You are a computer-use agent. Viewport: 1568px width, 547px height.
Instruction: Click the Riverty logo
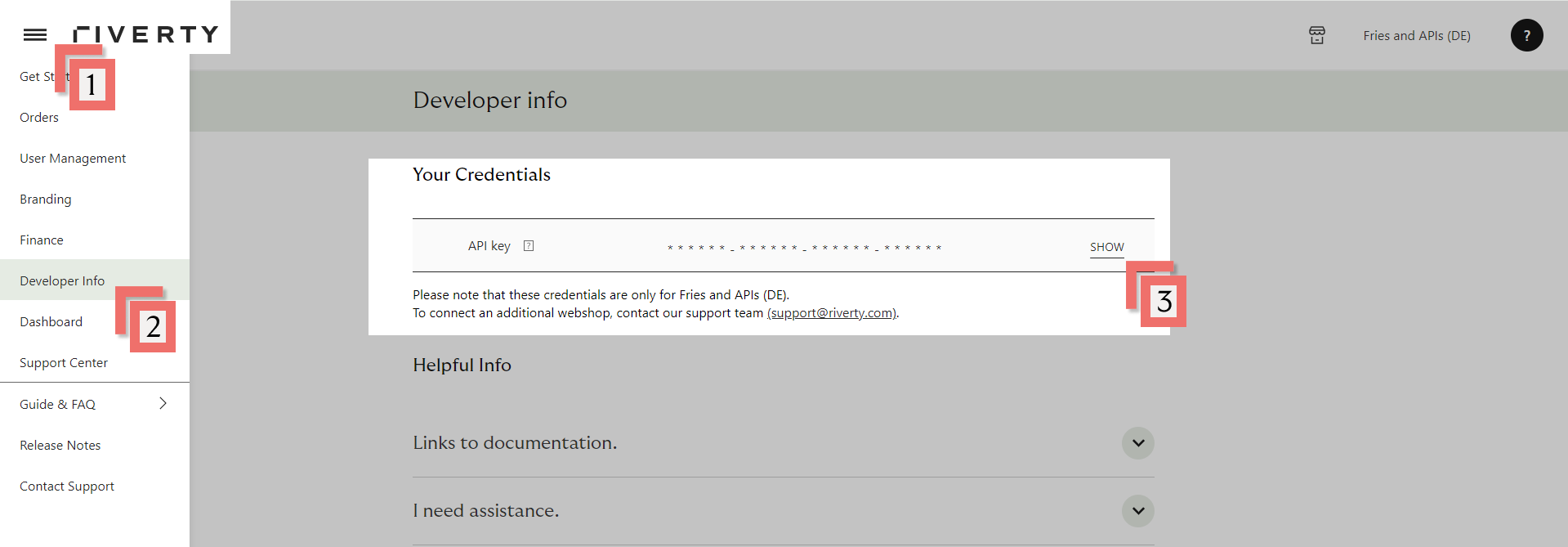point(145,34)
